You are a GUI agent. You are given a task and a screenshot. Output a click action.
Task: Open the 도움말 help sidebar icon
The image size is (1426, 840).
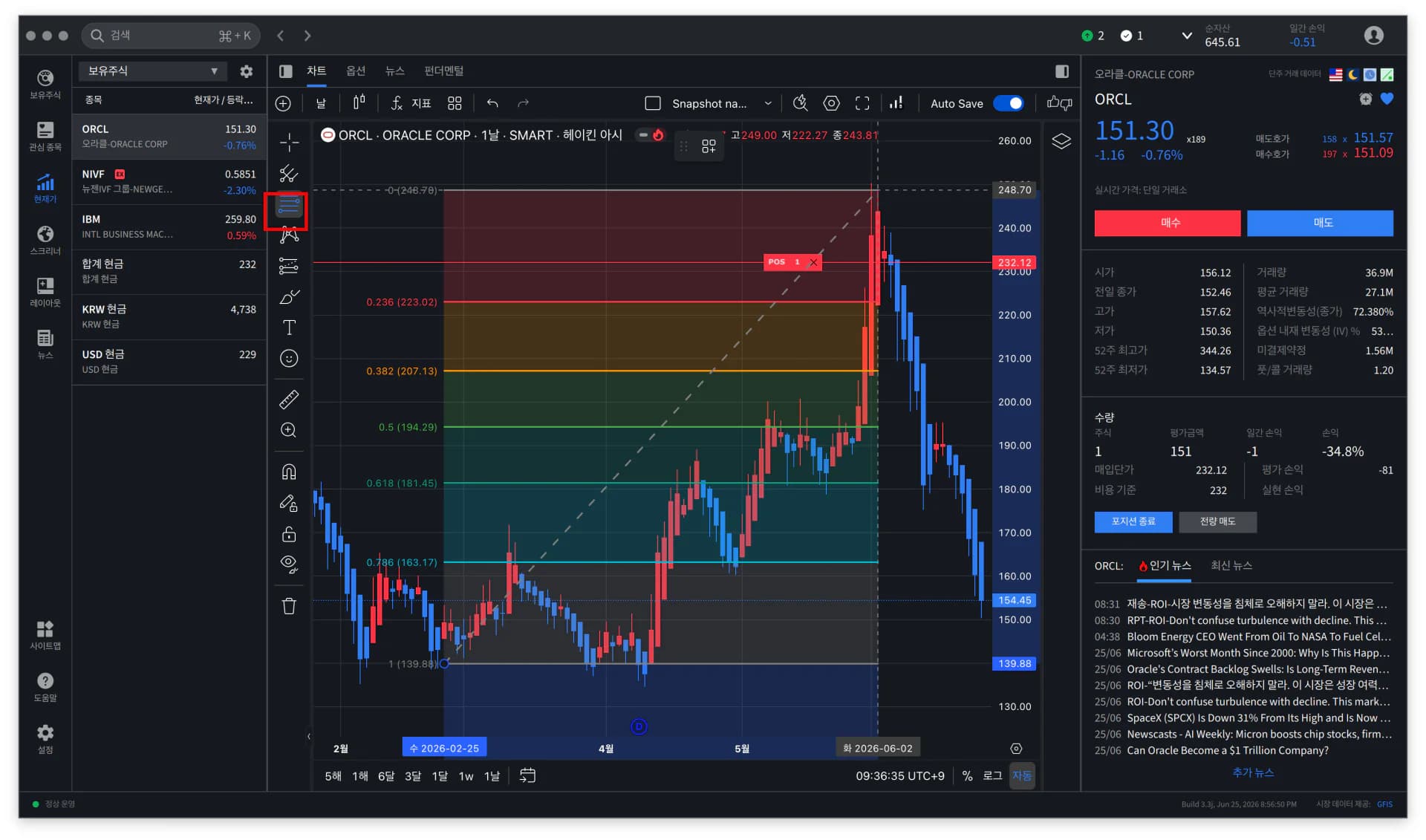(45, 687)
